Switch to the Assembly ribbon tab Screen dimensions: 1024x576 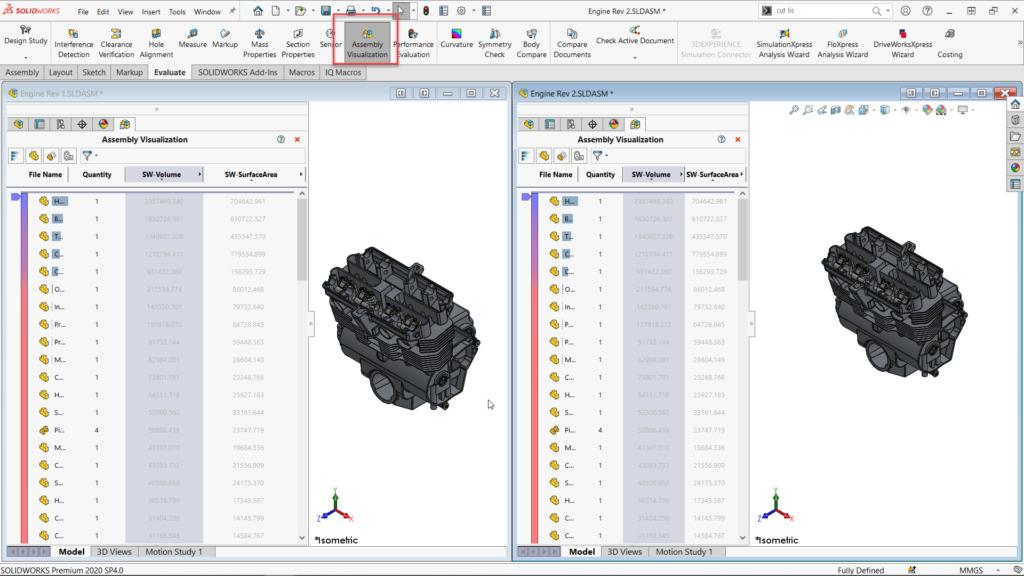point(22,72)
